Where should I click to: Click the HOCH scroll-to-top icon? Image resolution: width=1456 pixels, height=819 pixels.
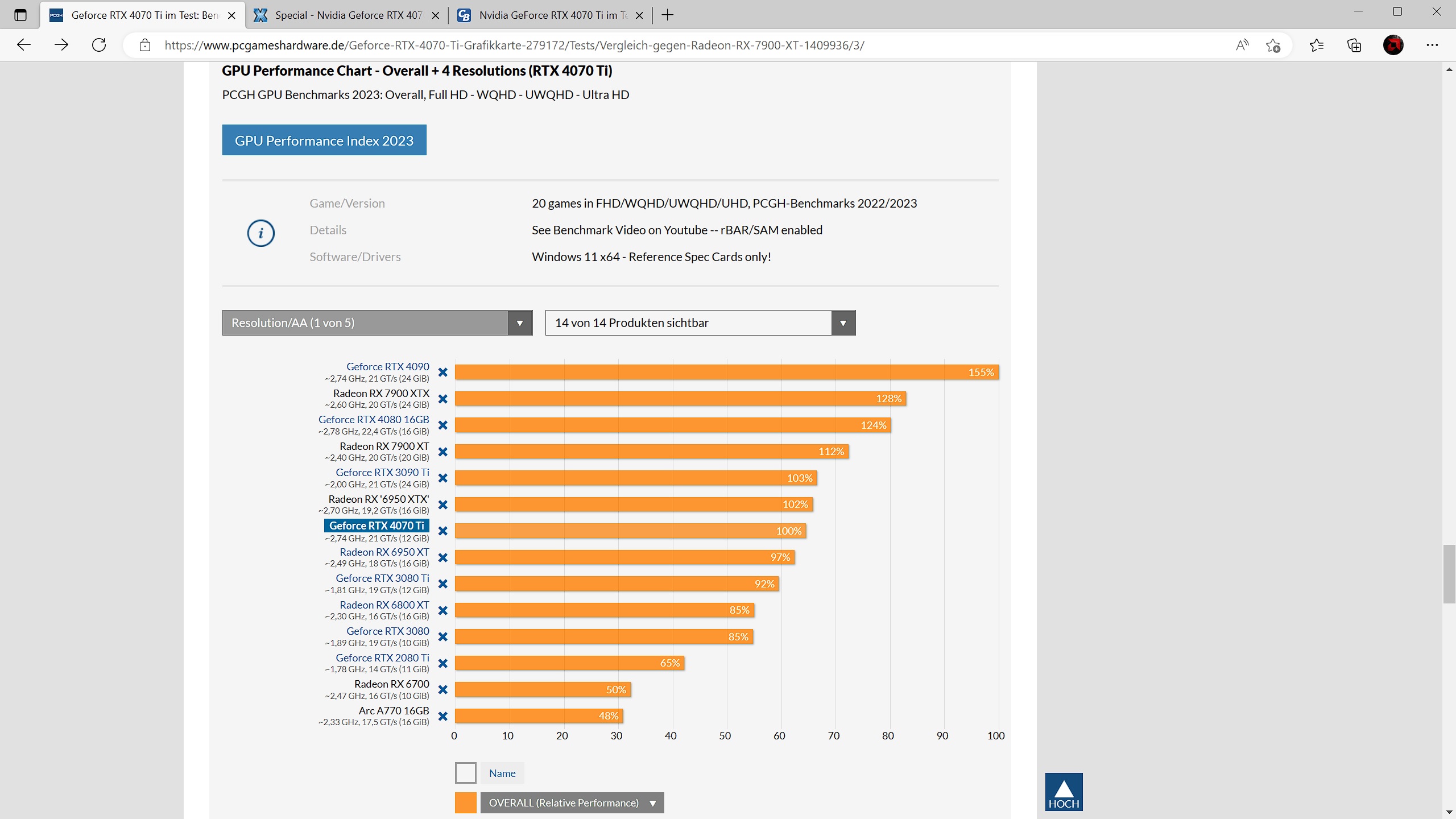(x=1064, y=792)
